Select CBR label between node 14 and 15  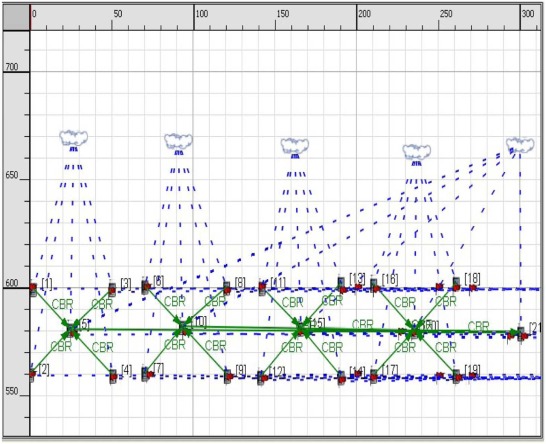point(332,347)
